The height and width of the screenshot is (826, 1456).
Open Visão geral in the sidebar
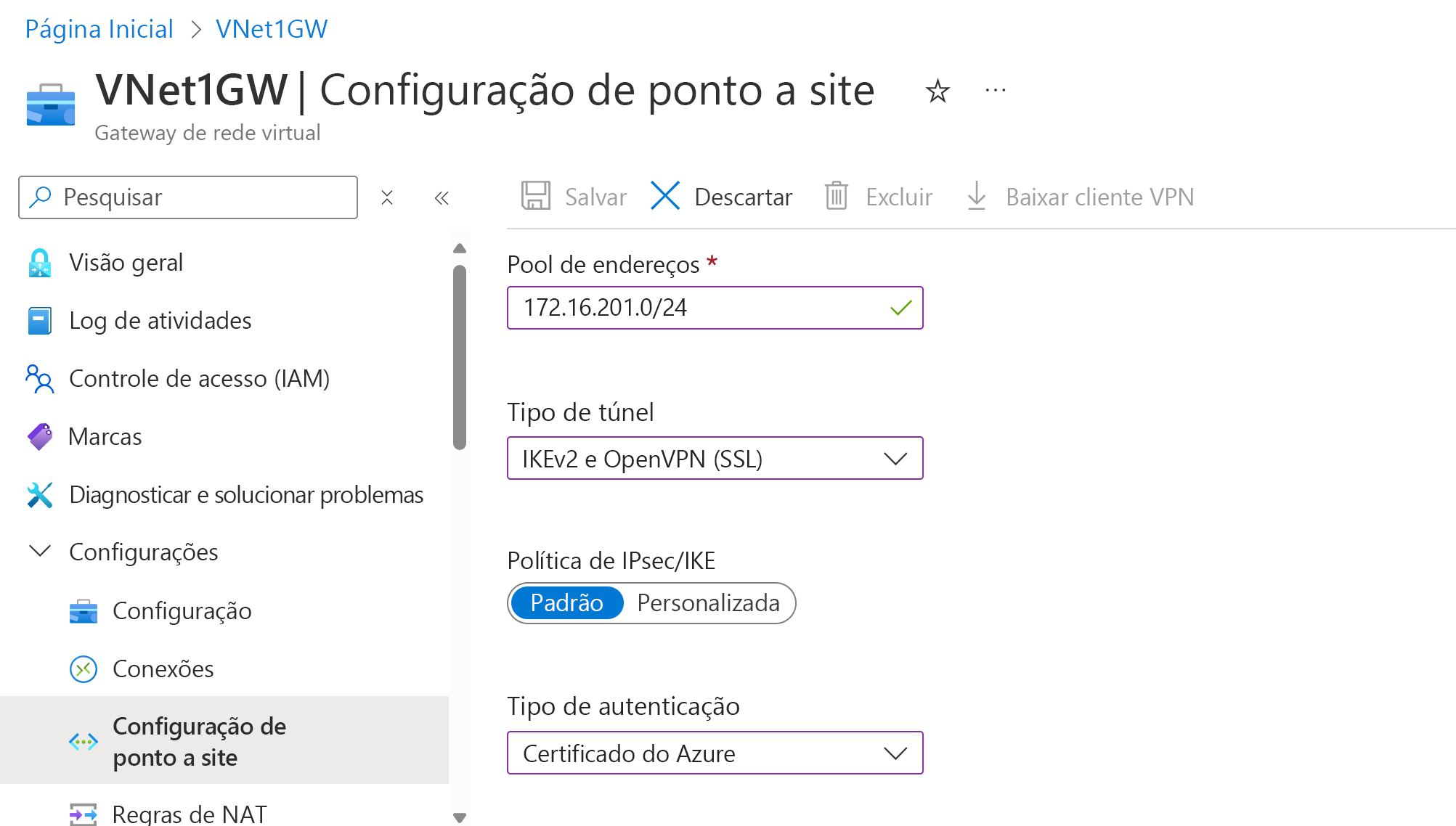pyautogui.click(x=126, y=263)
